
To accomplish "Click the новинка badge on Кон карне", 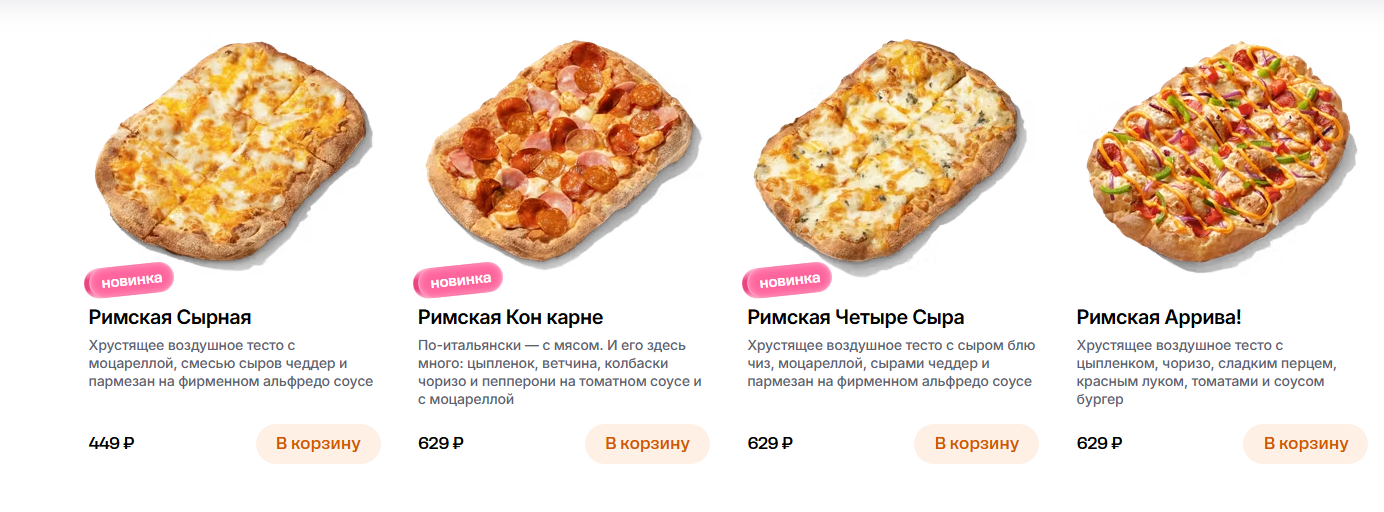I will [x=458, y=280].
